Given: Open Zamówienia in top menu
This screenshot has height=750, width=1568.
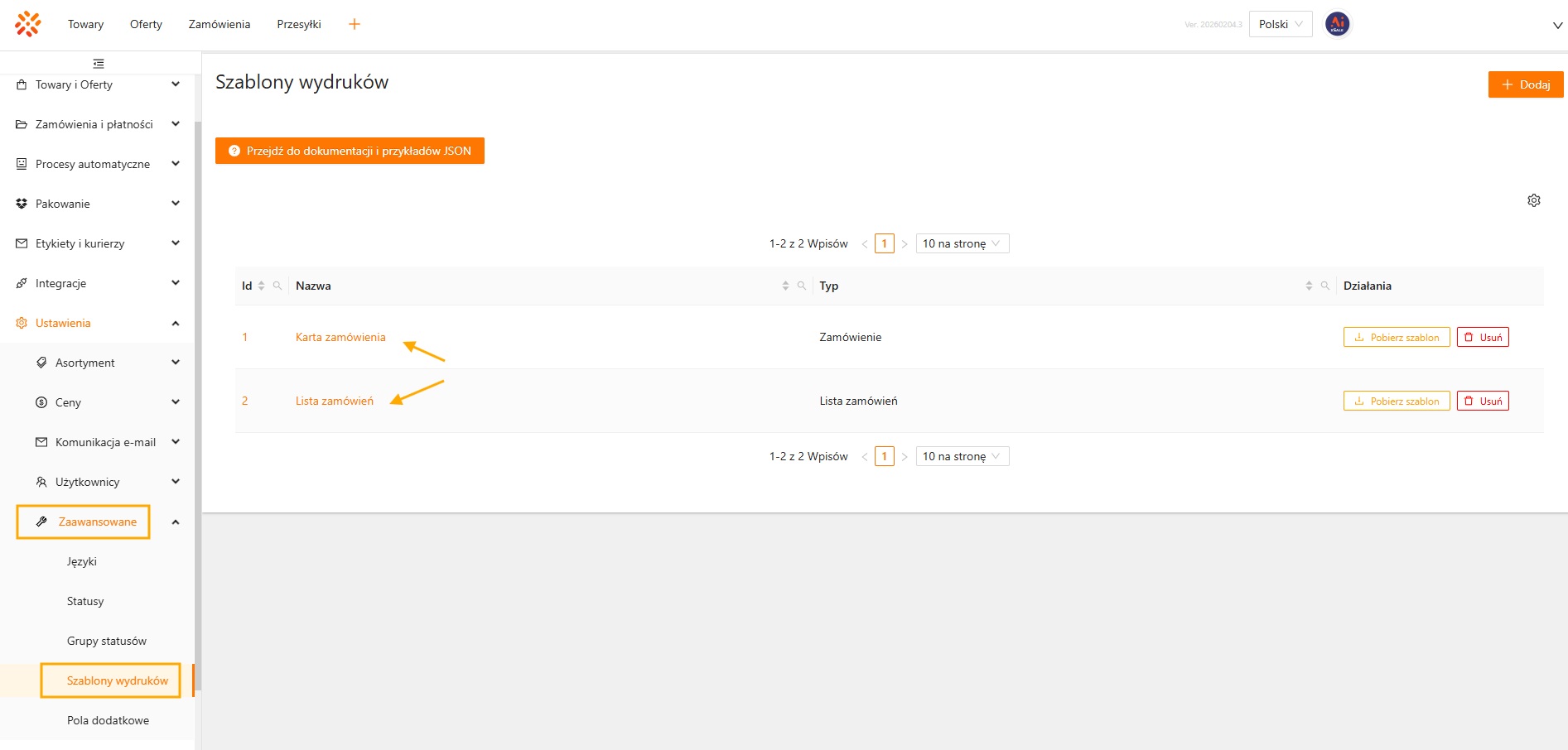Looking at the screenshot, I should coord(219,24).
